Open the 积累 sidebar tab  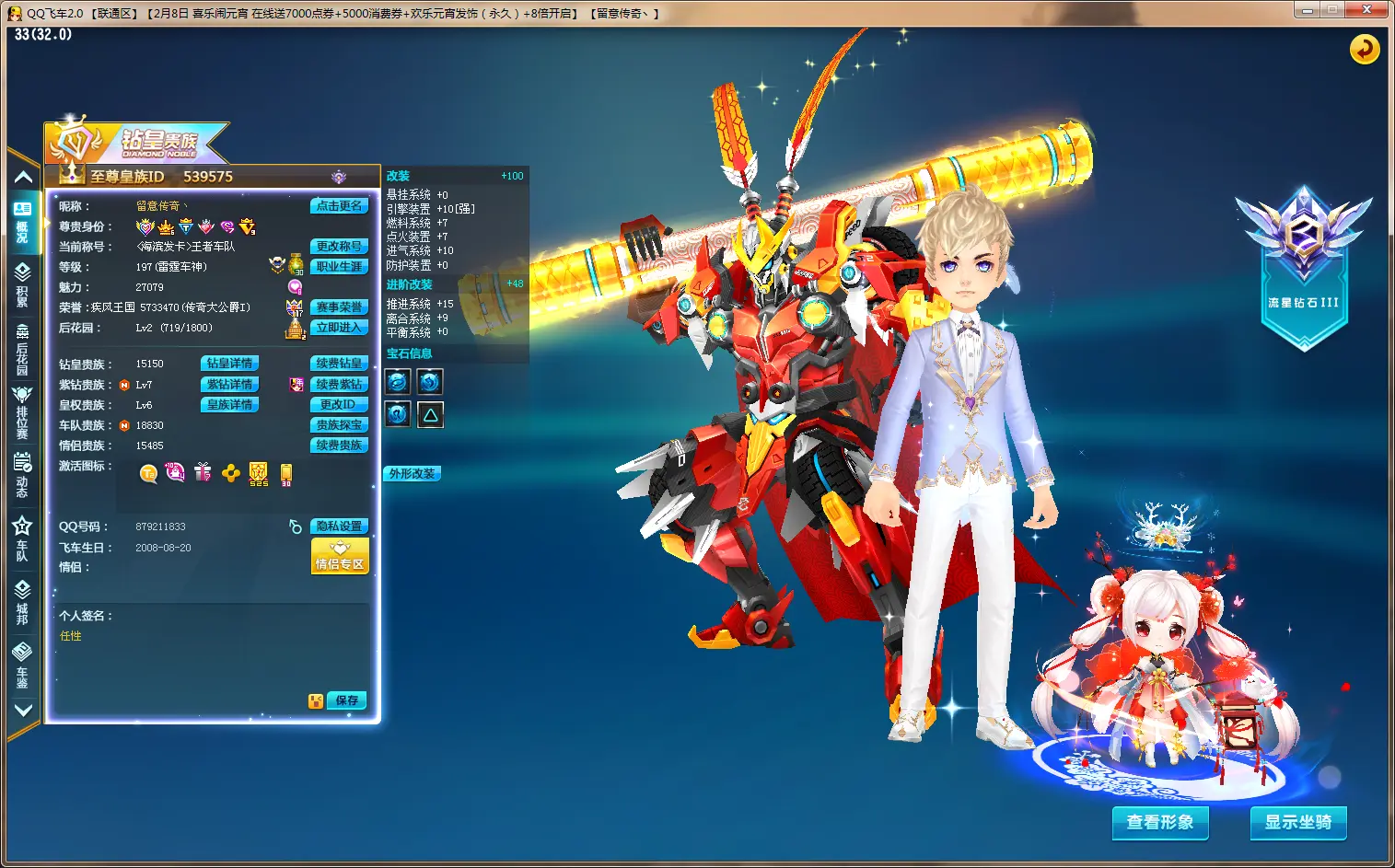coord(22,284)
